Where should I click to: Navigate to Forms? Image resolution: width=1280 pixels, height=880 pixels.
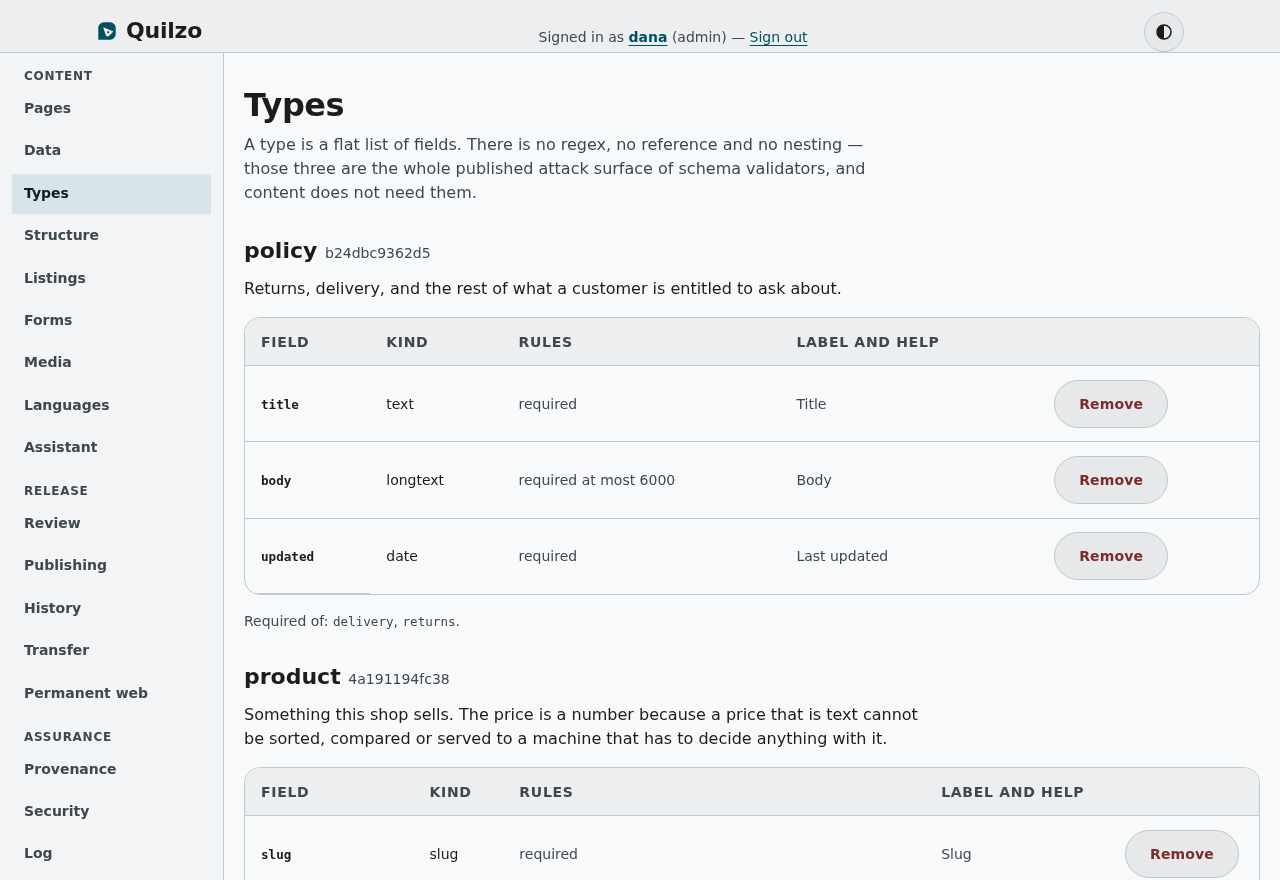point(111,320)
